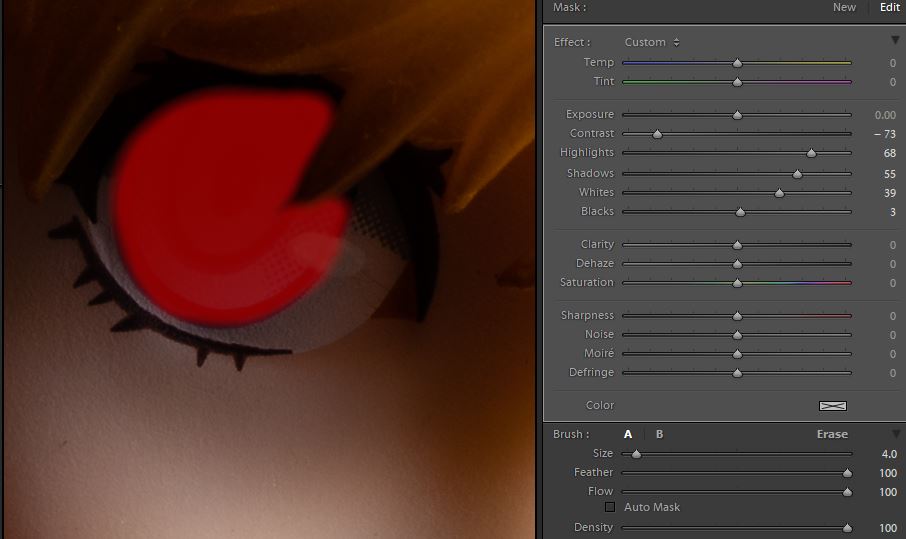Click the Highlights value 68
The height and width of the screenshot is (539, 906).
(890, 153)
